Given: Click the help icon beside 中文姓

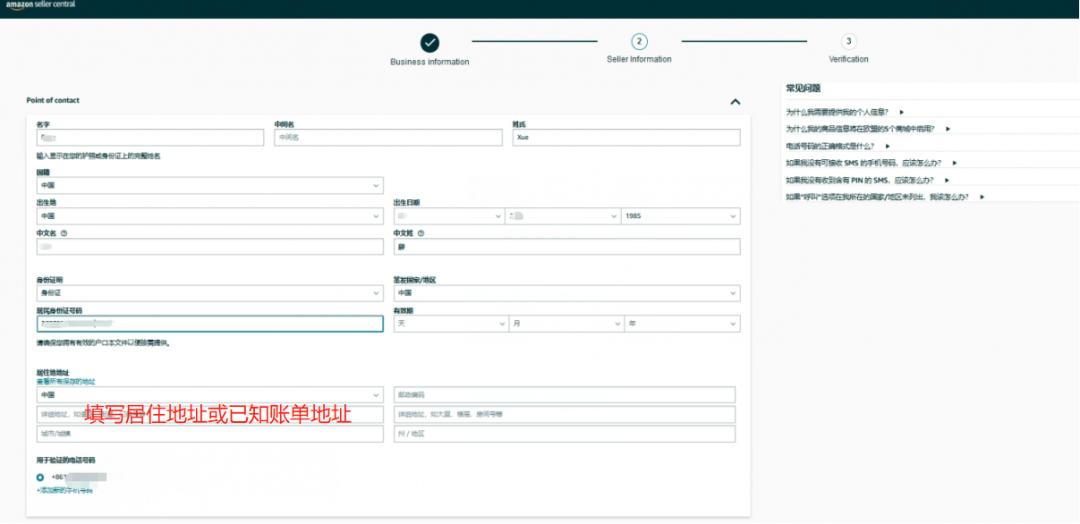Looking at the screenshot, I should [421, 234].
